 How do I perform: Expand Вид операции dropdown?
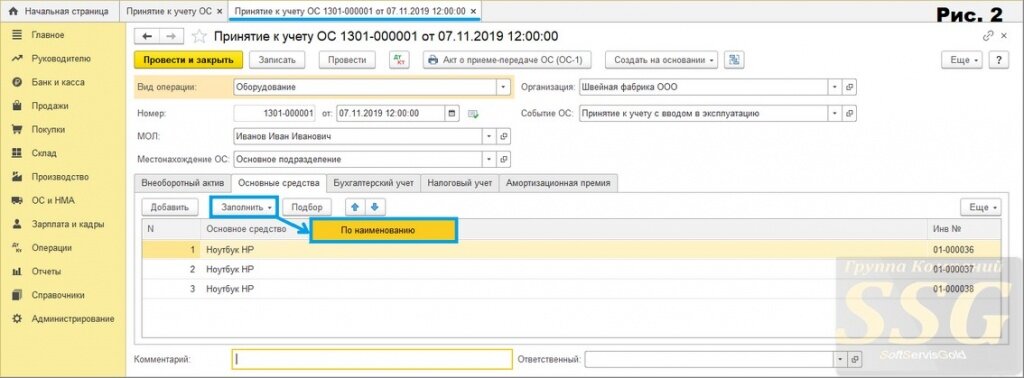point(503,87)
